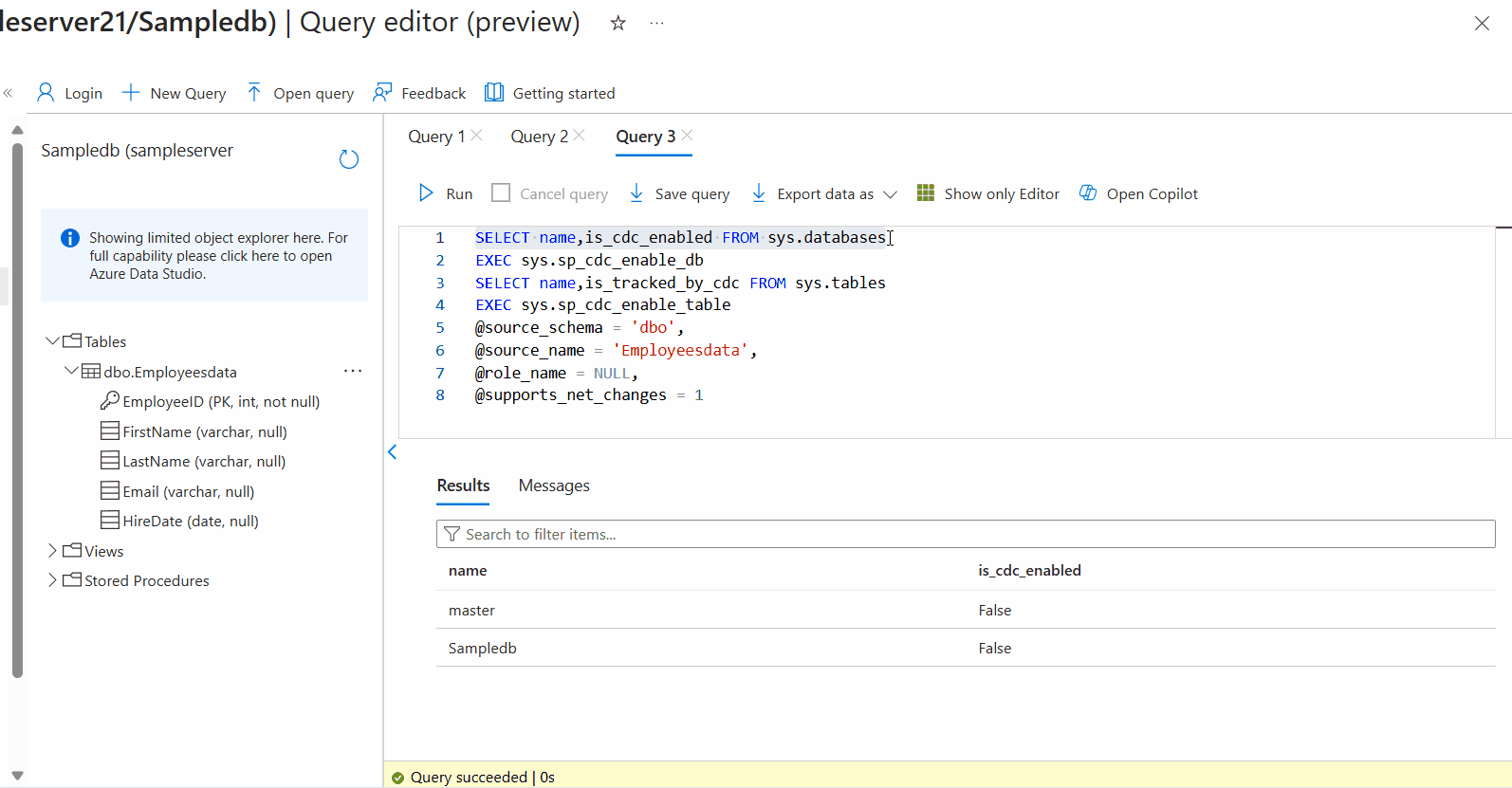The image size is (1512, 788).
Task: Click the Getting started book icon
Action: (x=494, y=92)
